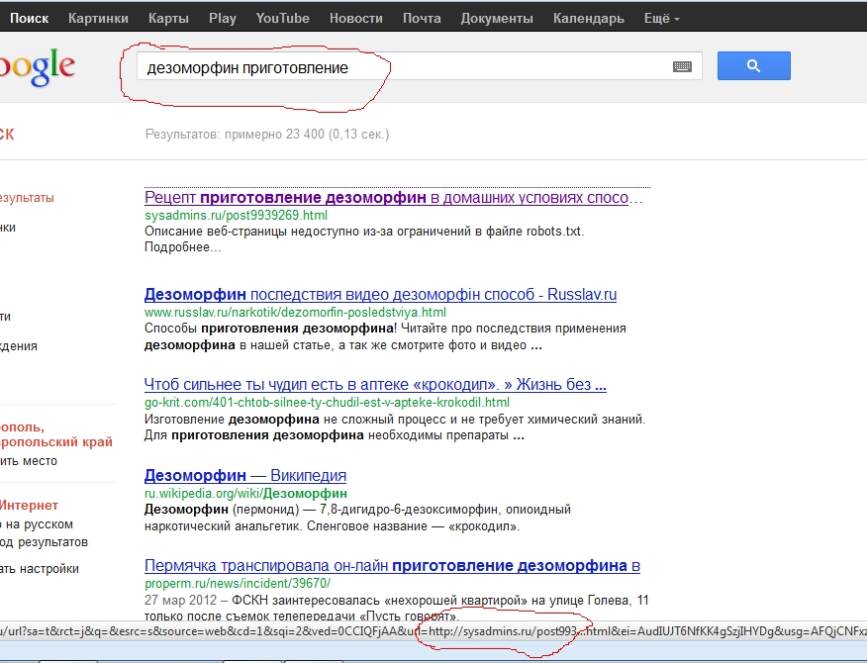Image resolution: width=867 pixels, height=663 pixels.
Task: Click the sysadmins.ru/post9939269.html green URL
Action: 236,215
